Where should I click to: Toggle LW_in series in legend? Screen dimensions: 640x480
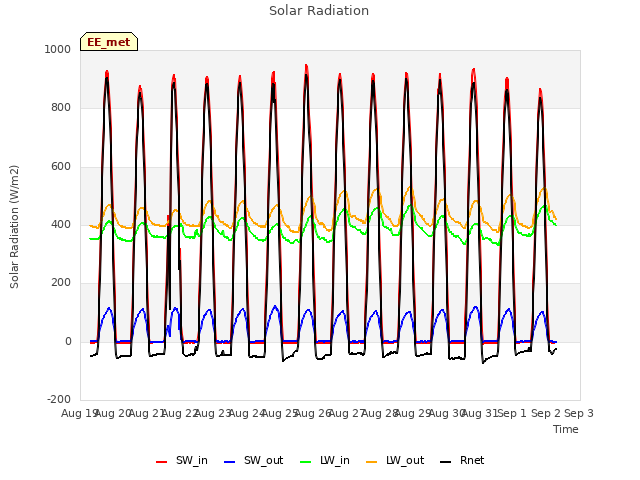coord(325,460)
